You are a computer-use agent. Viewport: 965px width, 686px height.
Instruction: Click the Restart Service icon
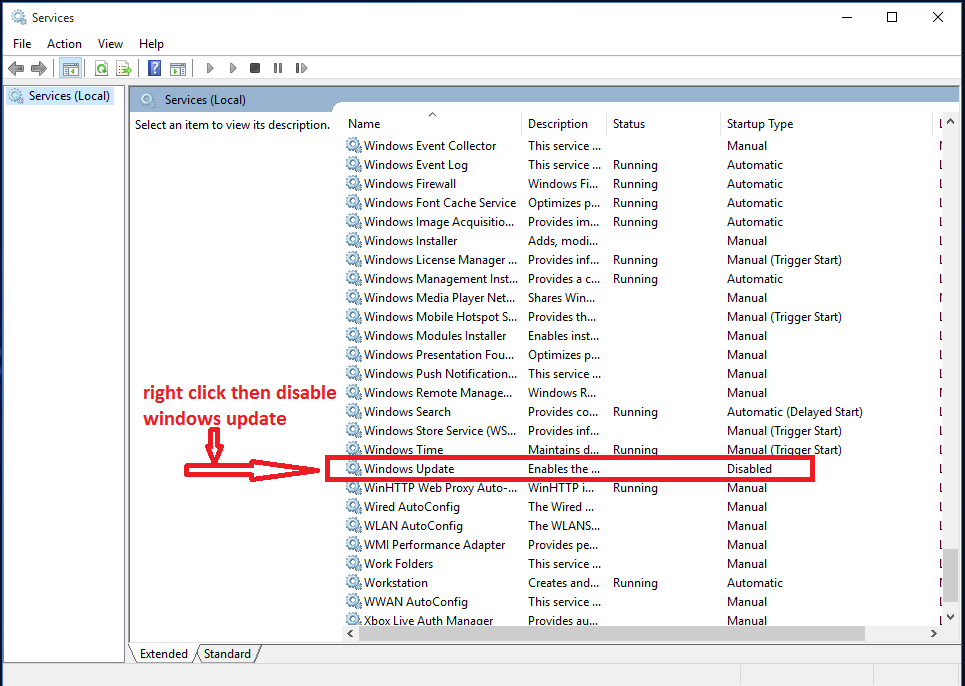point(301,68)
